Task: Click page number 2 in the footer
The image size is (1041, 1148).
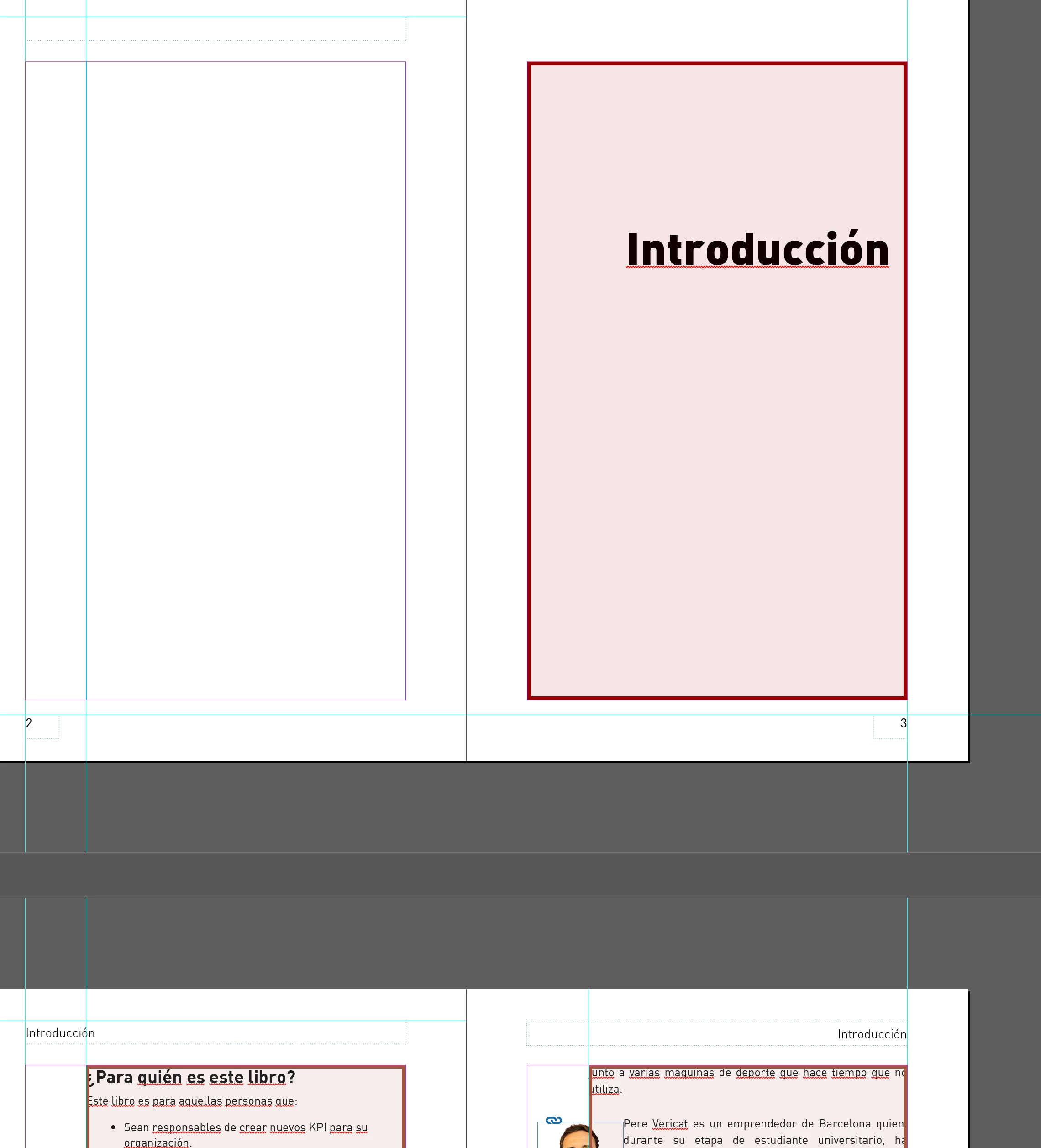Action: [29, 723]
